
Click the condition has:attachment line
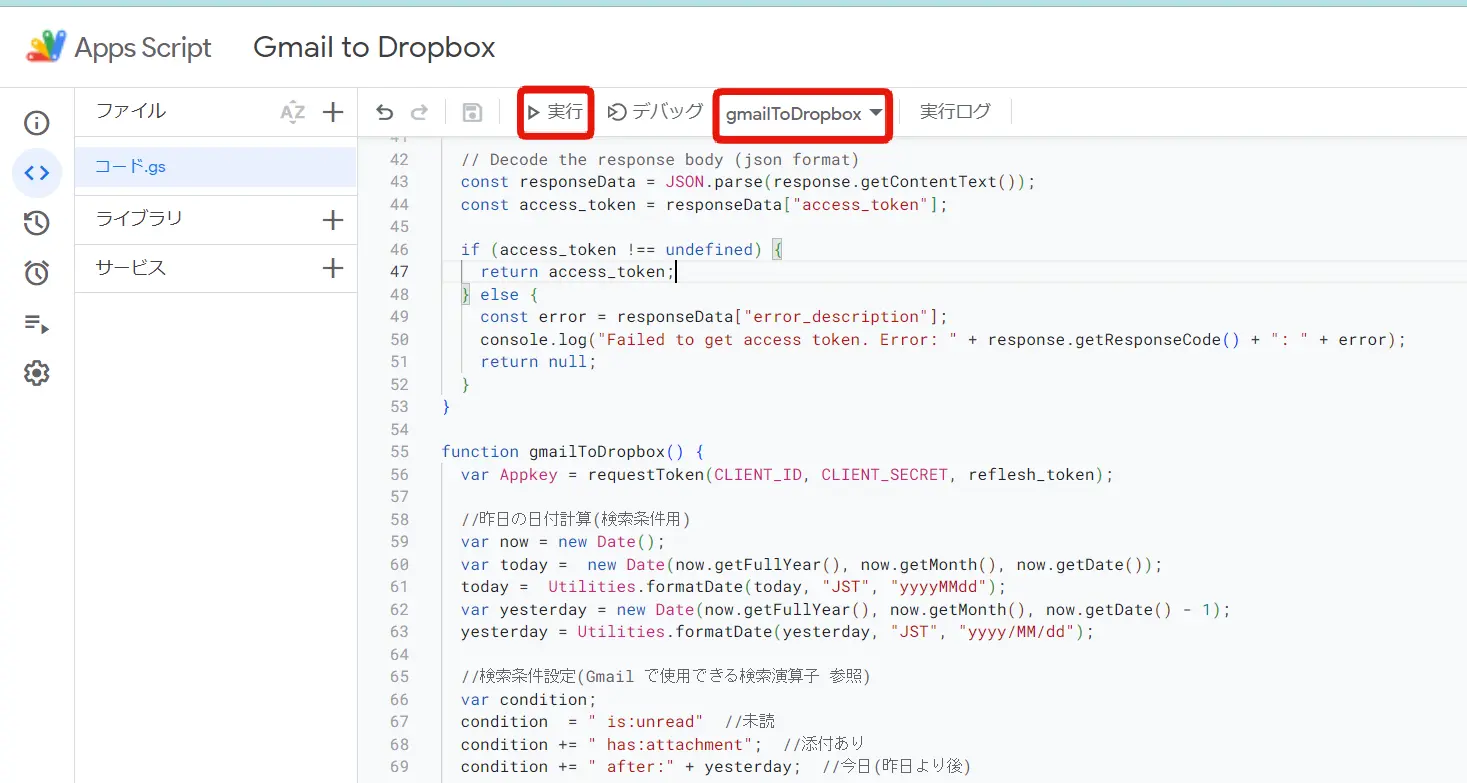[x=662, y=745]
